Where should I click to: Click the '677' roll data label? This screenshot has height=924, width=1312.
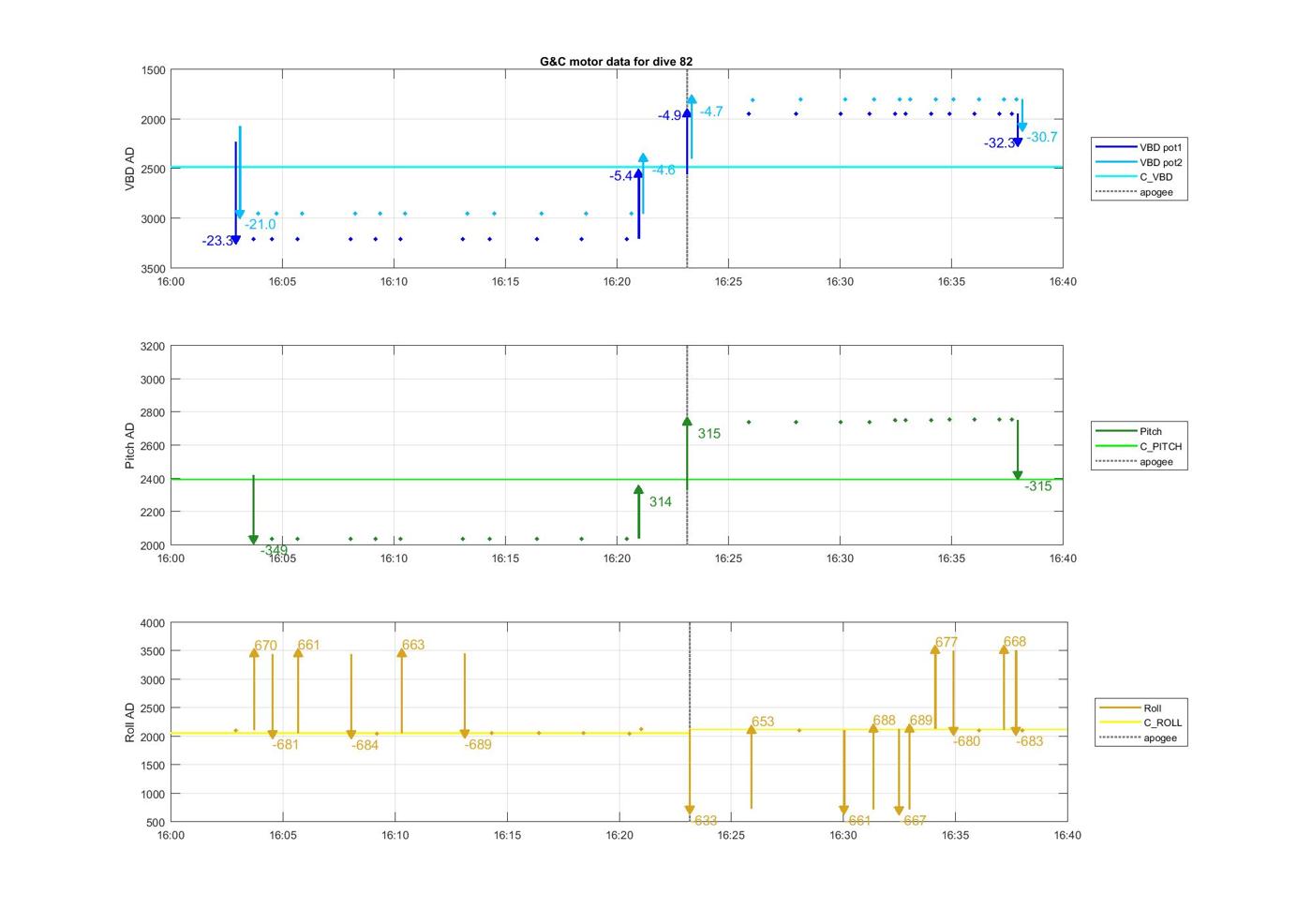(947, 642)
